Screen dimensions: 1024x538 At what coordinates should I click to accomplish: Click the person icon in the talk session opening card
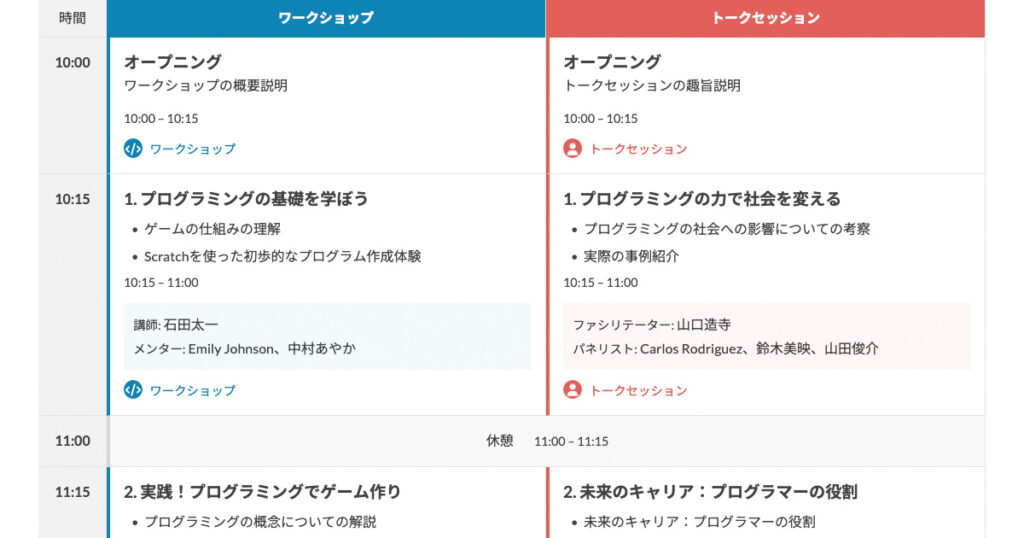point(572,149)
